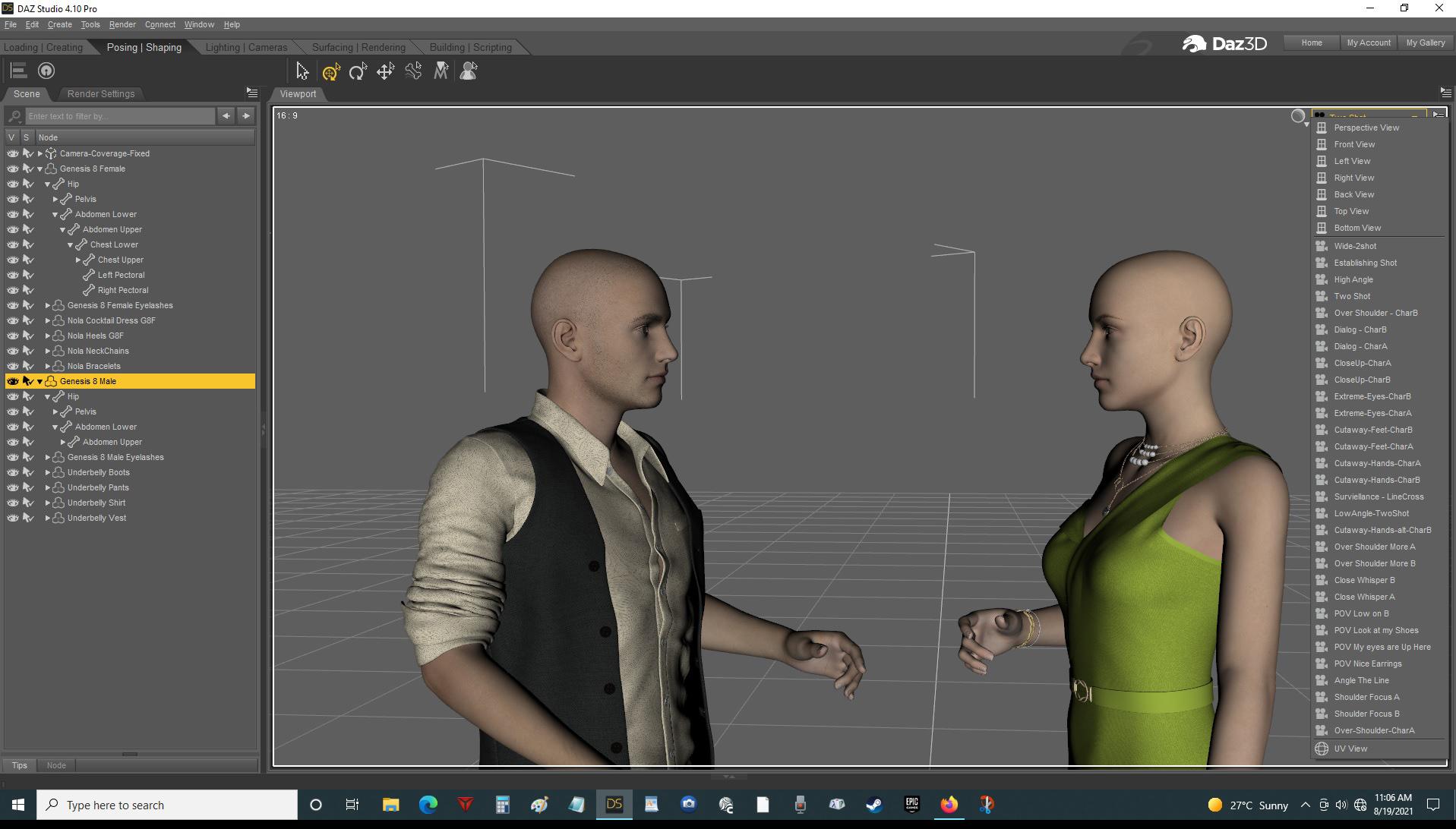Toggle visibility of Underbelly Vest

point(13,518)
